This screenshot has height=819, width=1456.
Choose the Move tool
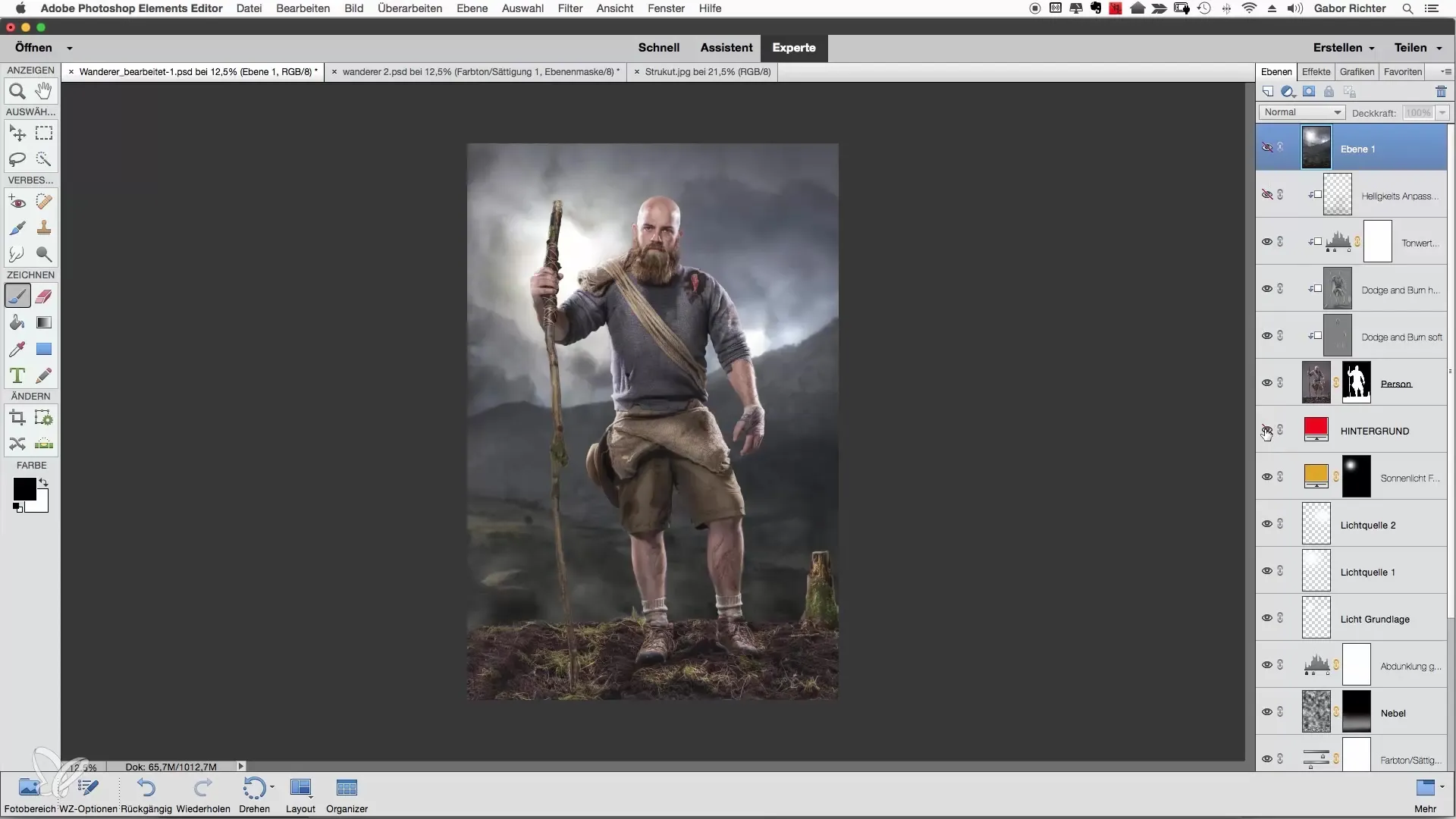17,133
